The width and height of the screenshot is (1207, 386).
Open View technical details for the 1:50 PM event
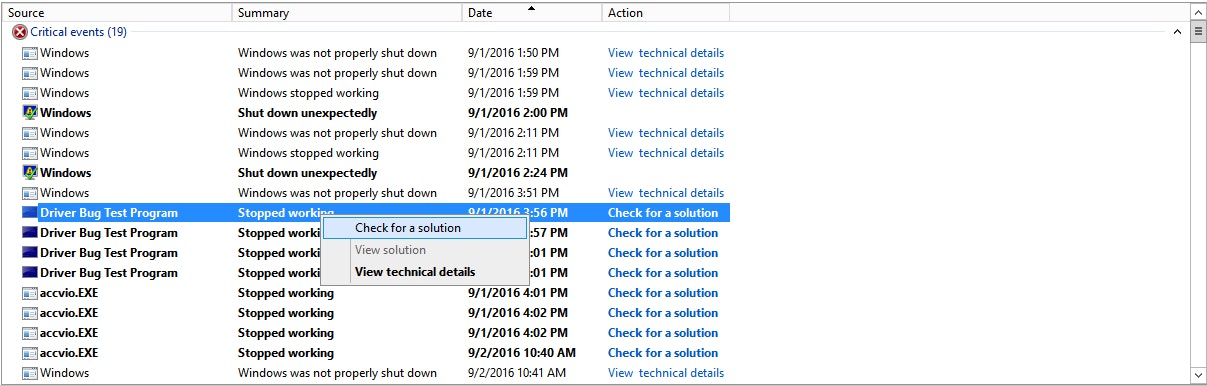pyautogui.click(x=666, y=53)
